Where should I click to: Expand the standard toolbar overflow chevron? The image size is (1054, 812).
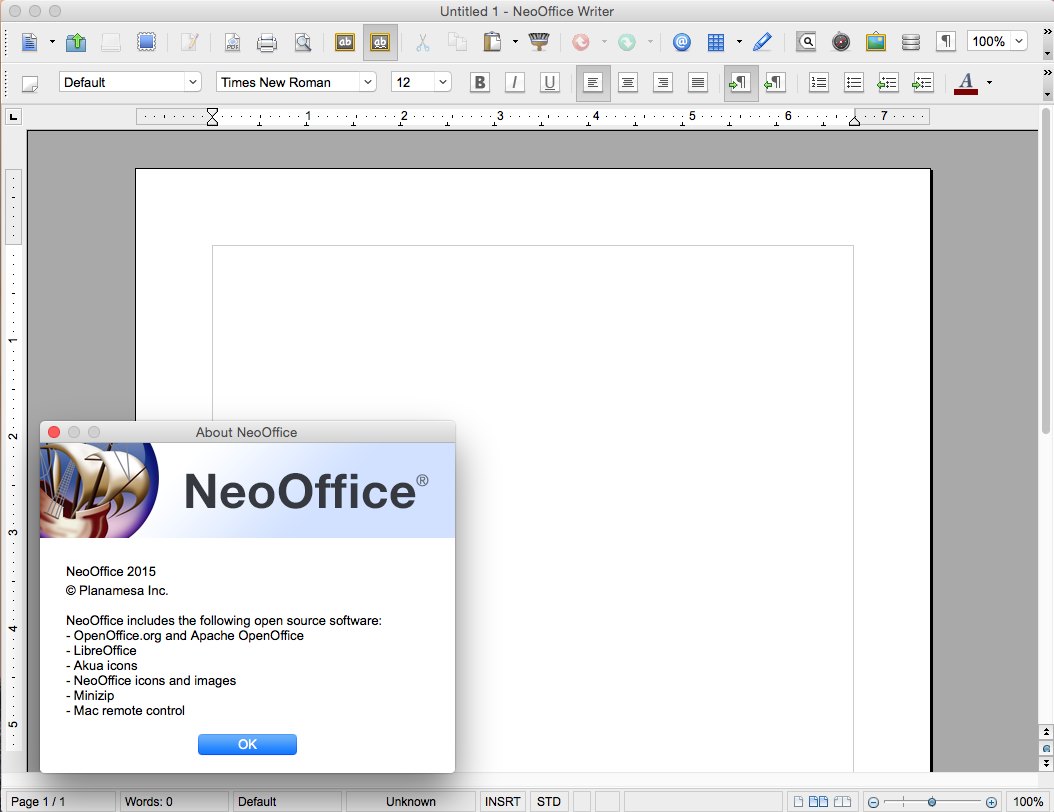1047,31
